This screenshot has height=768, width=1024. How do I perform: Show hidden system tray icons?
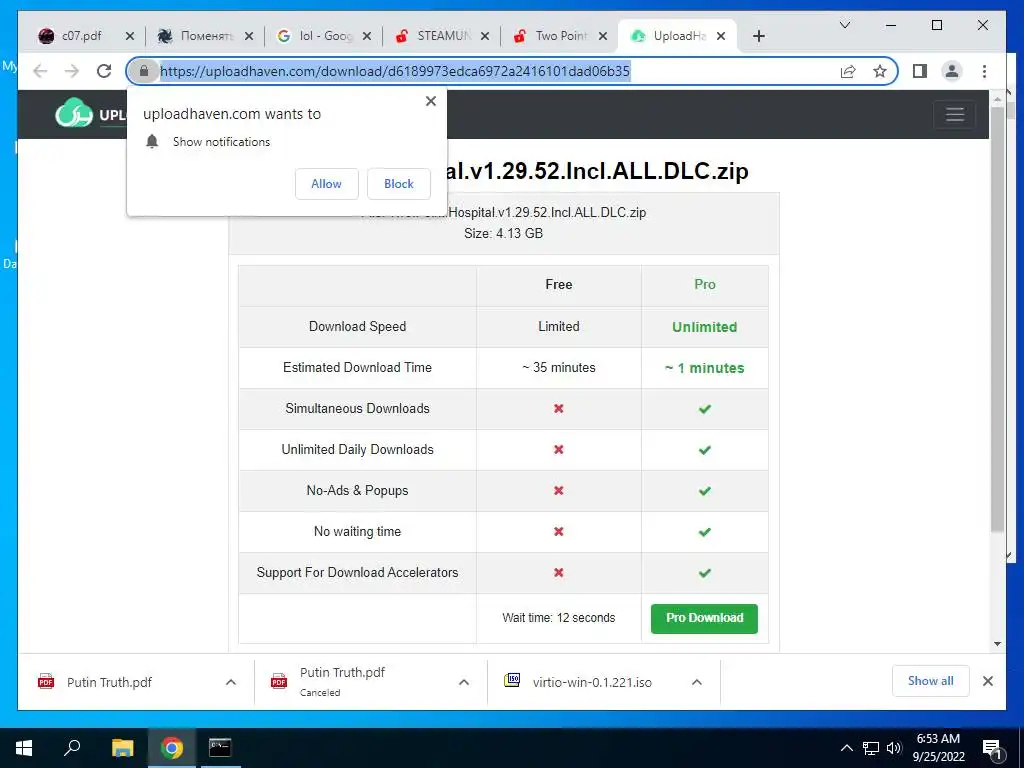pyautogui.click(x=846, y=748)
